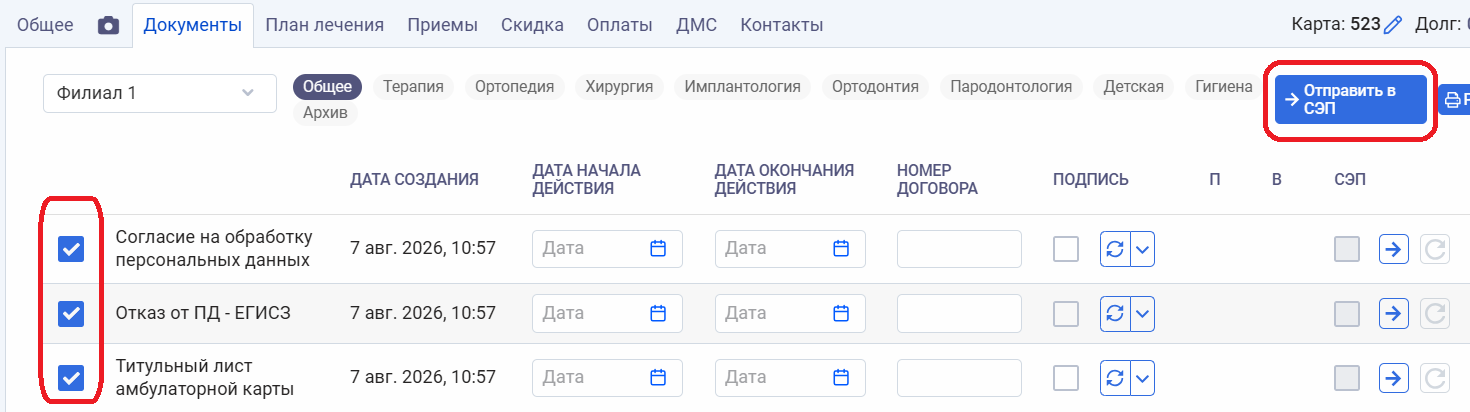
Task: Filter documents by Имплантология category
Action: pos(742,87)
